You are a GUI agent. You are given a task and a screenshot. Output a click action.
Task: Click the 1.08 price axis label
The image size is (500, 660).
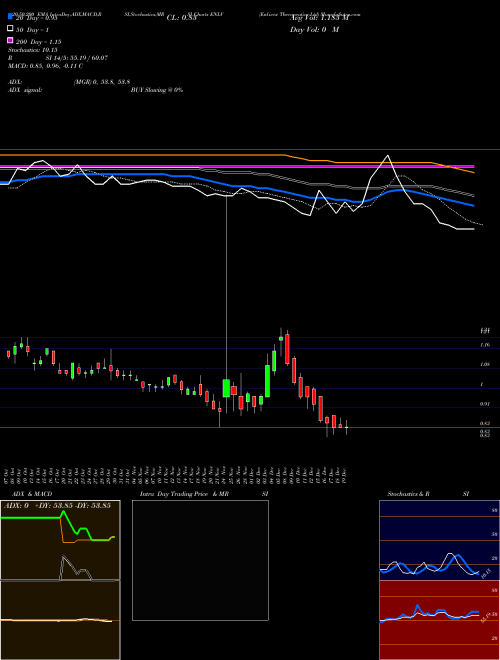point(484,365)
